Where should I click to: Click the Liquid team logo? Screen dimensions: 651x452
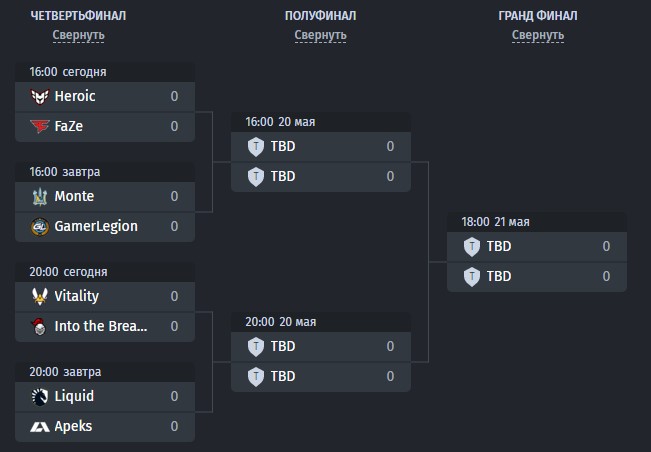point(40,397)
